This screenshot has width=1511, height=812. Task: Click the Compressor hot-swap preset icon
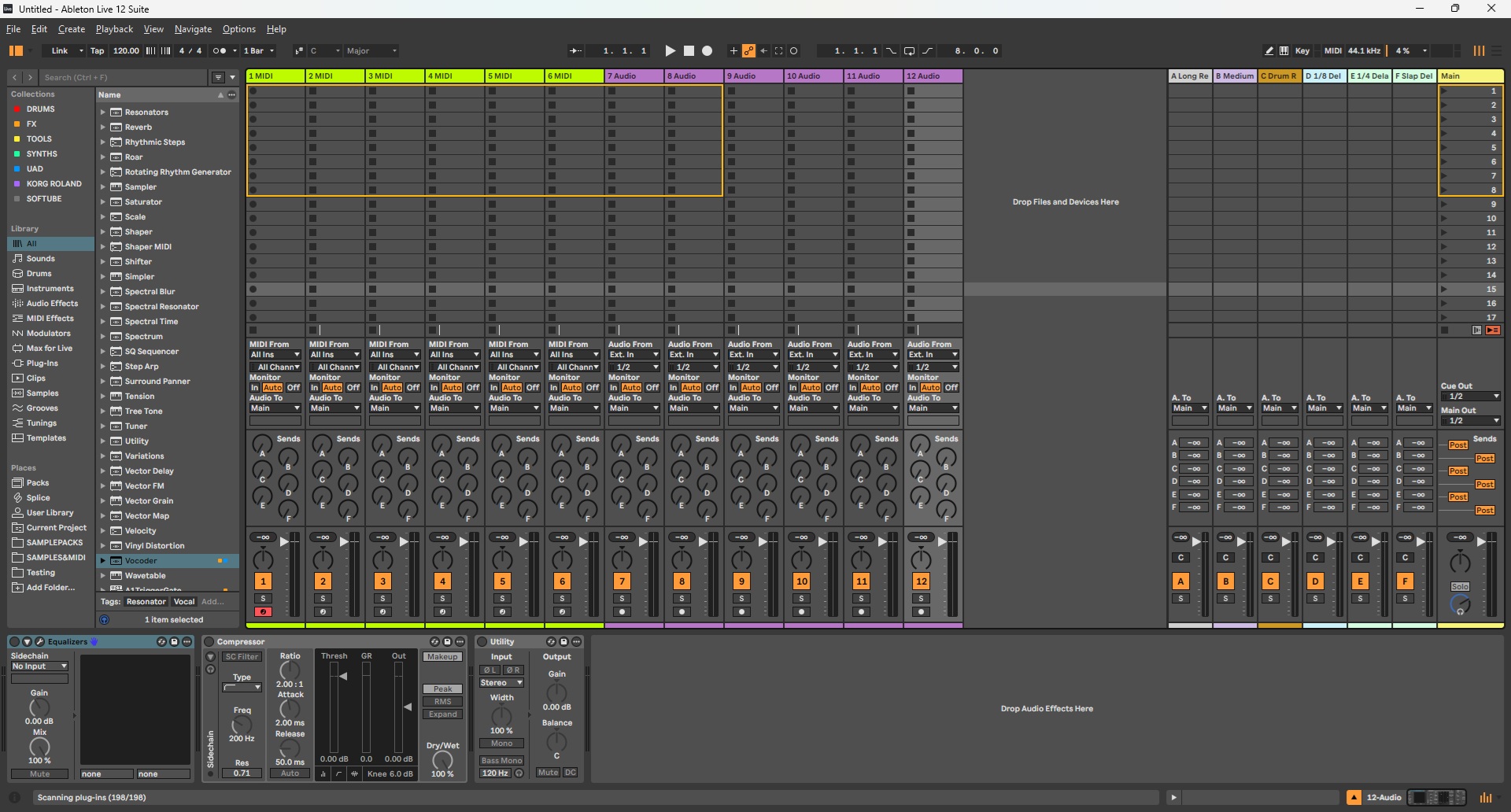tap(434, 641)
